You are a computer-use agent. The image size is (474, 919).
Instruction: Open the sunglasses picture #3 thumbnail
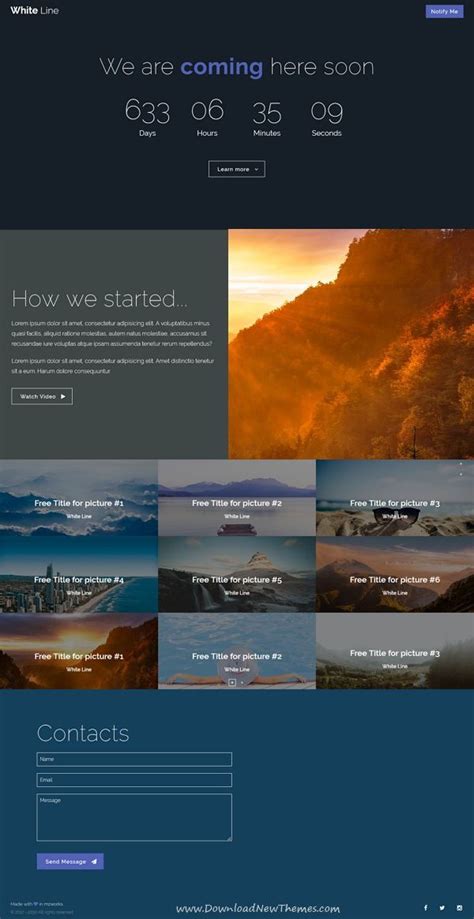pyautogui.click(x=395, y=498)
